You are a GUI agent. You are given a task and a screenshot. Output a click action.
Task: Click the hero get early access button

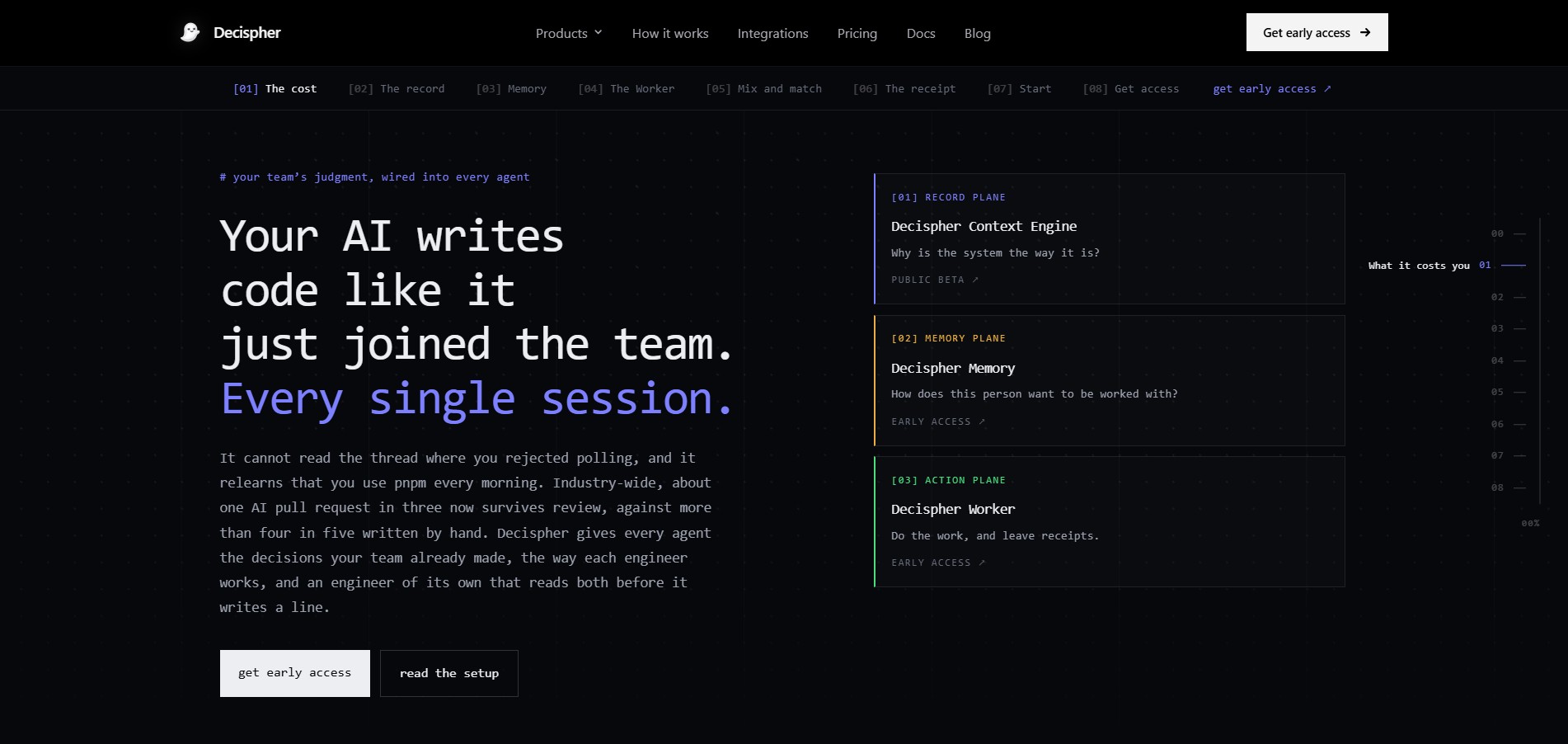(295, 673)
